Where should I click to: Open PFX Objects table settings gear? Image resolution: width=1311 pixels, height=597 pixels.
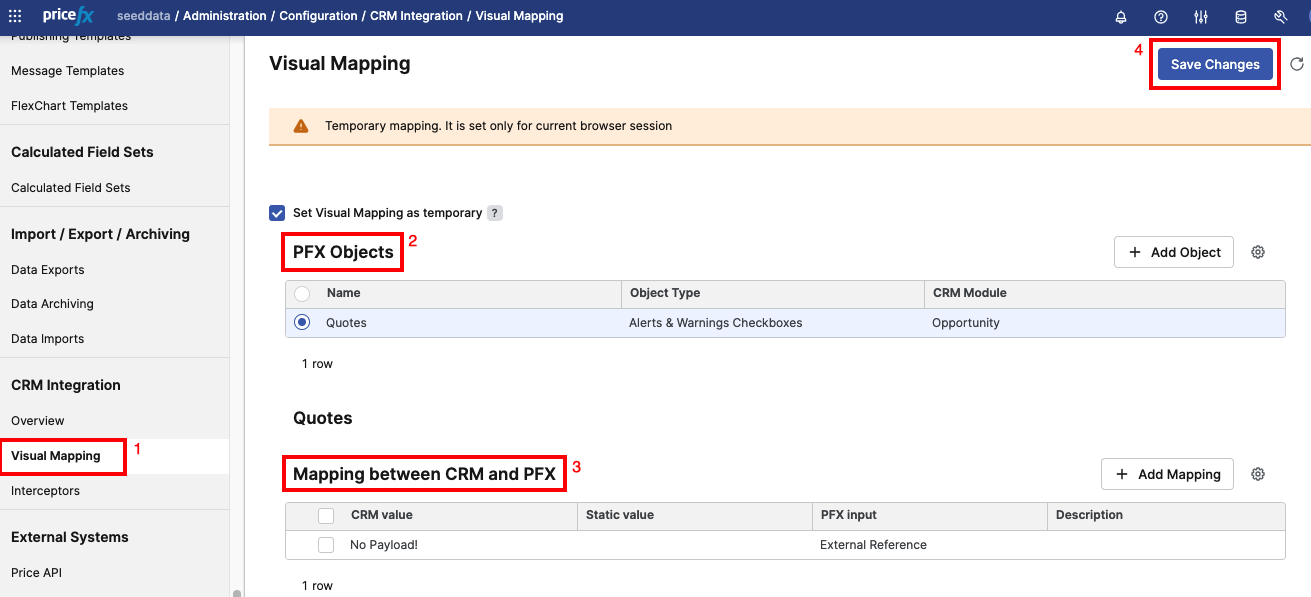pyautogui.click(x=1258, y=252)
